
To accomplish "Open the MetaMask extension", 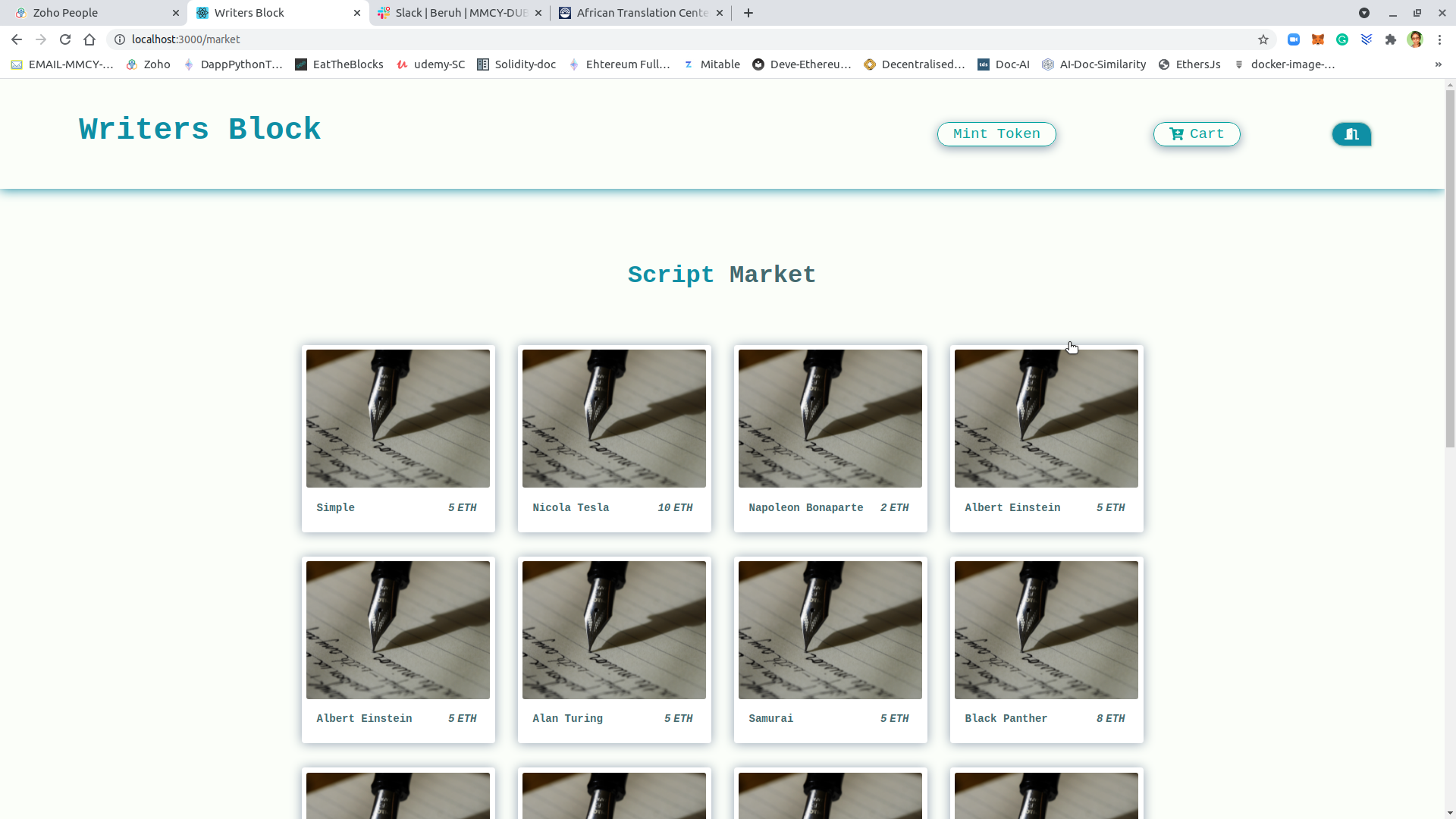I will tap(1318, 39).
